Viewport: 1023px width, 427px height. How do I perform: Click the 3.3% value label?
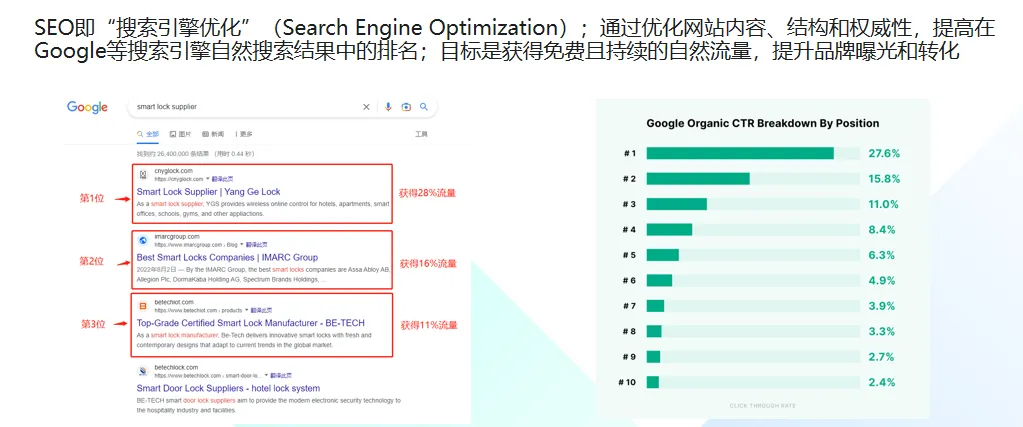click(x=881, y=332)
